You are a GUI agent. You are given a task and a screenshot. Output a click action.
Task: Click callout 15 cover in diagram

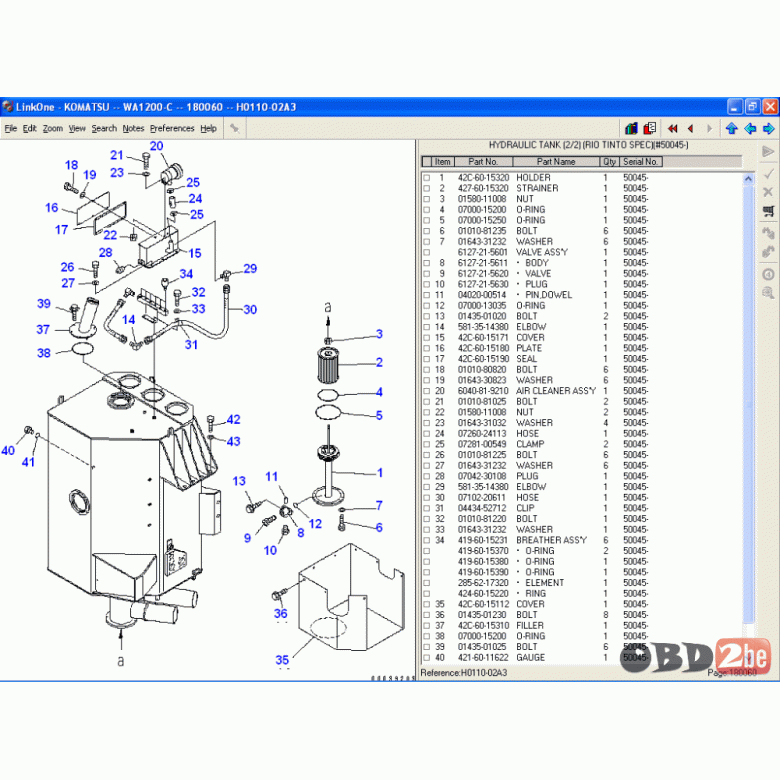pos(195,253)
